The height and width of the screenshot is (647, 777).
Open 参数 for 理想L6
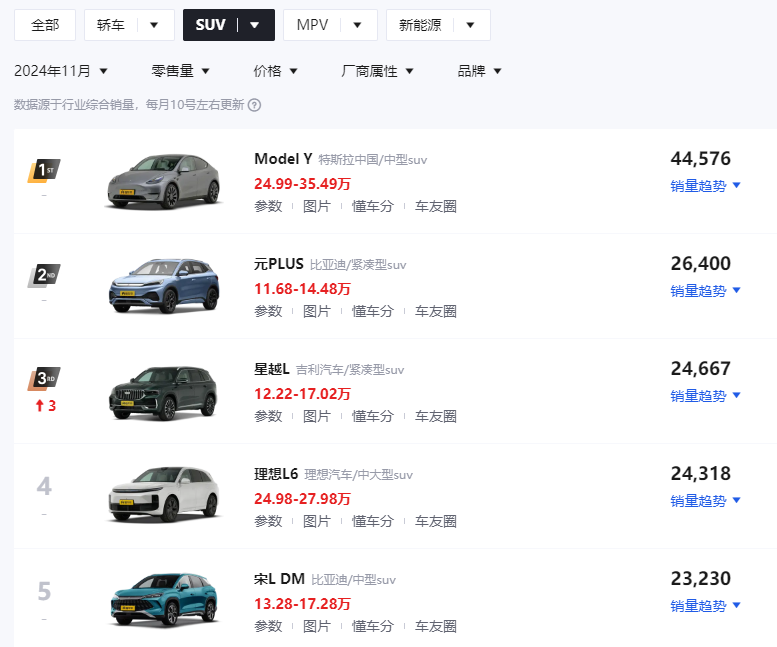268,521
